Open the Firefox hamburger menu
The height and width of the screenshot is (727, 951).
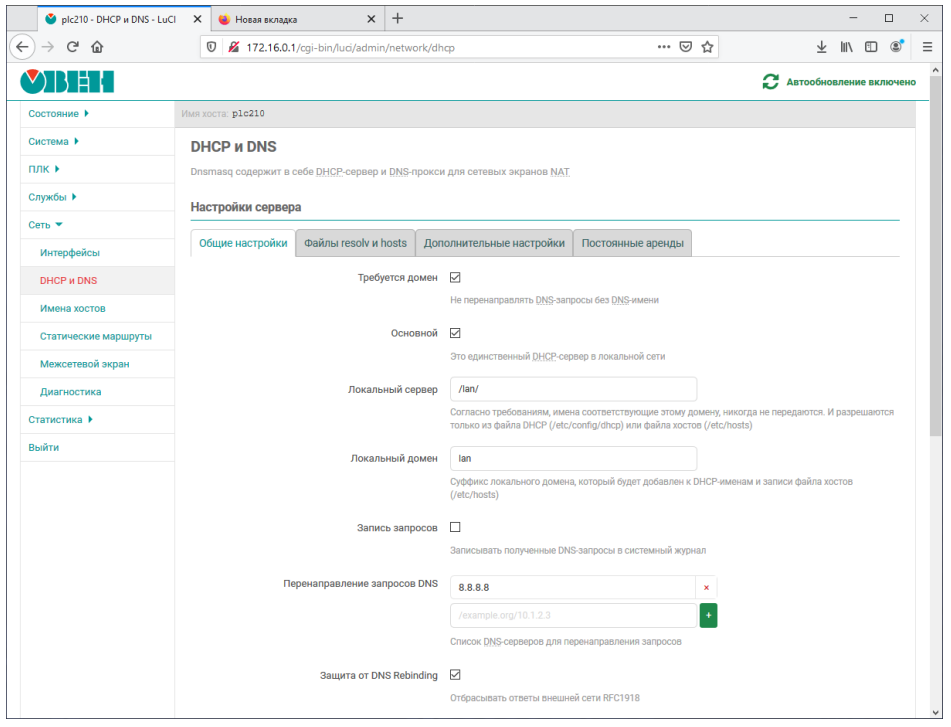[x=925, y=47]
